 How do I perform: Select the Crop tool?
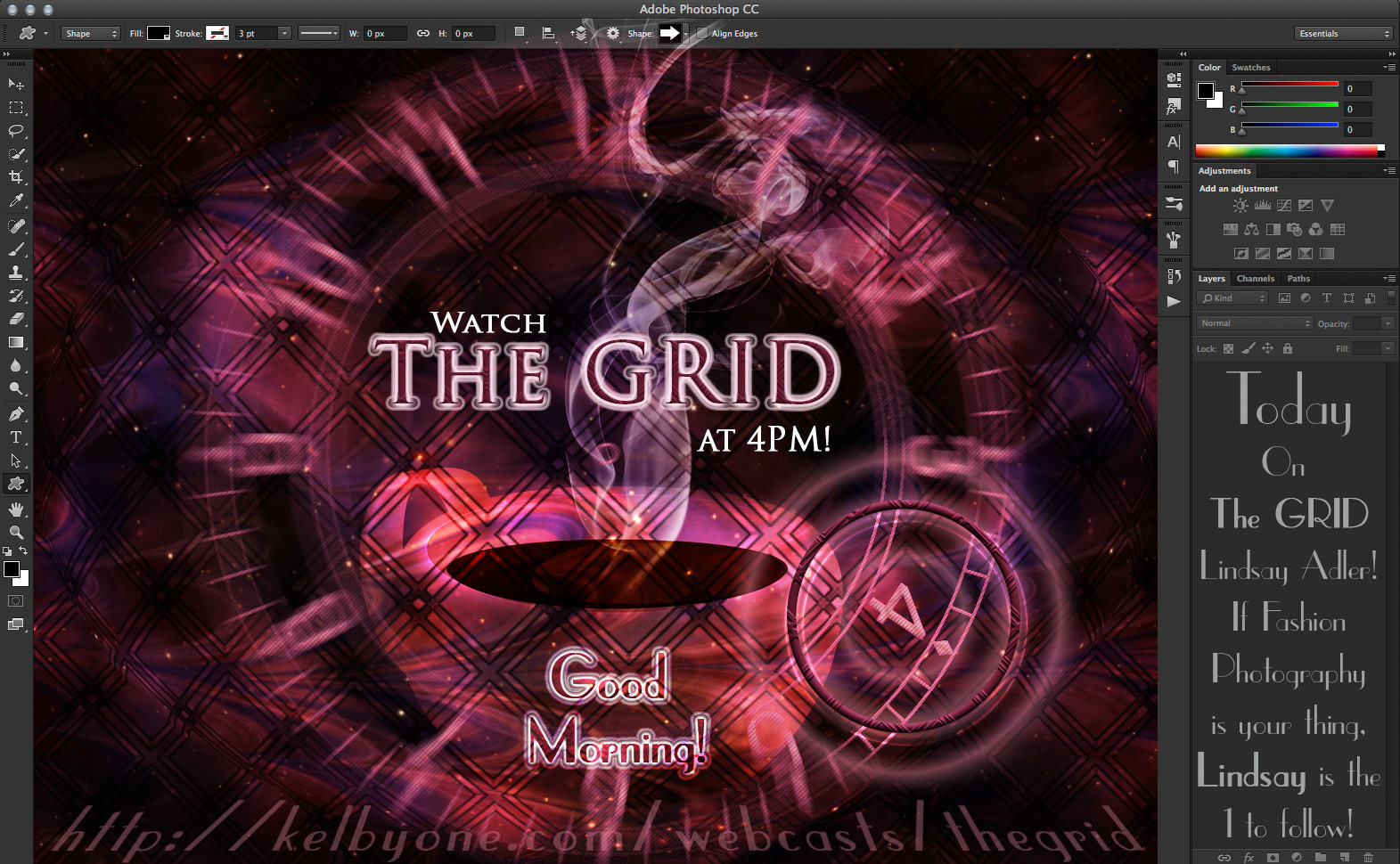click(x=16, y=177)
